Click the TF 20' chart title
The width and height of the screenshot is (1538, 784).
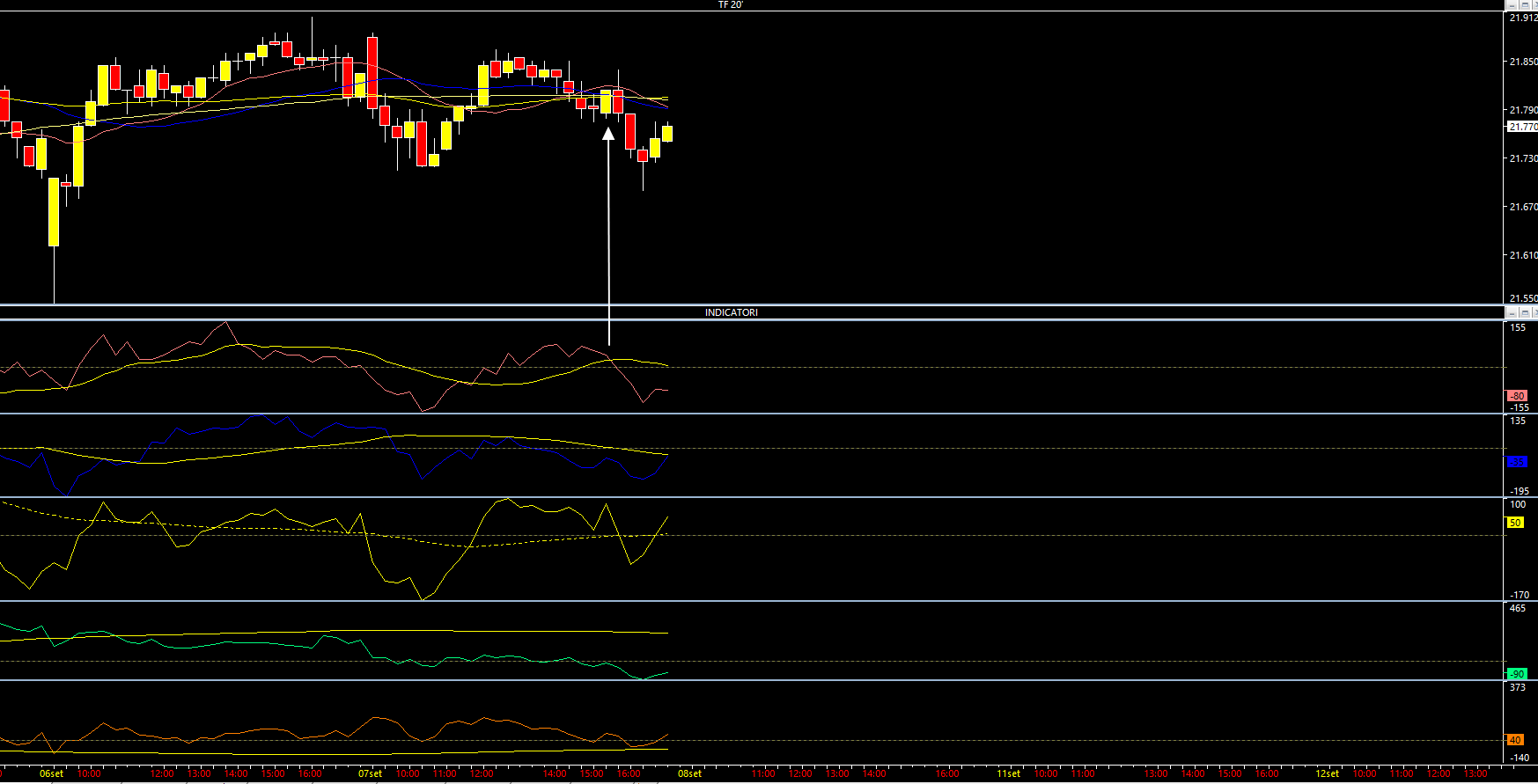pos(730,5)
